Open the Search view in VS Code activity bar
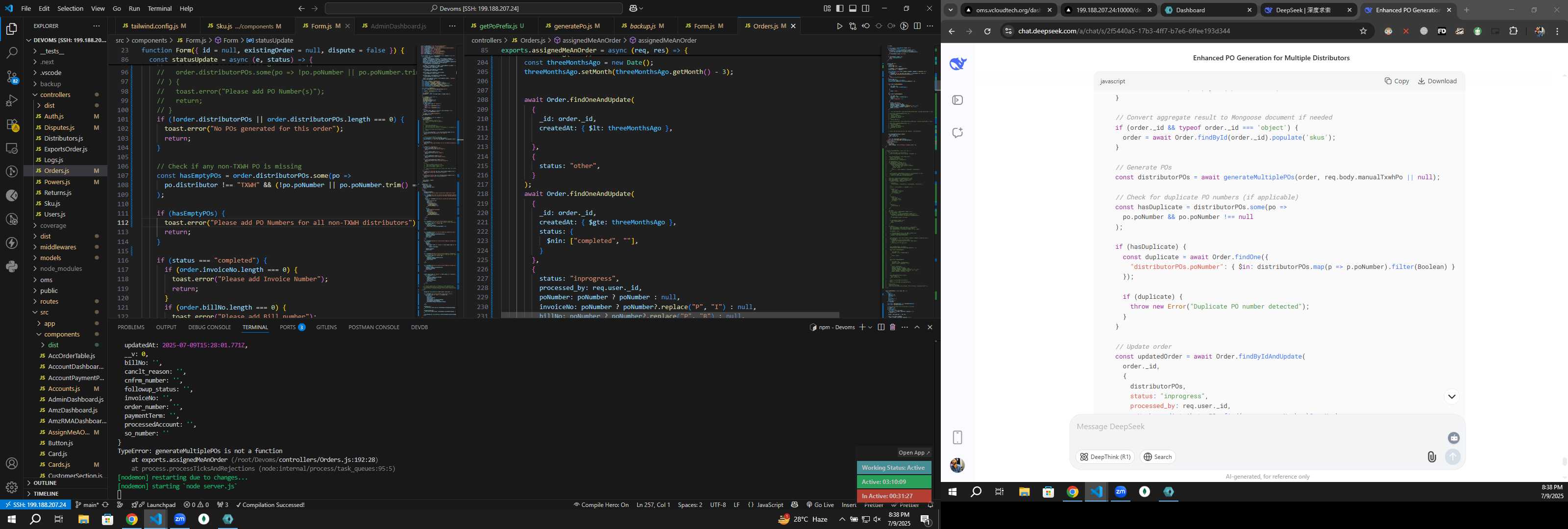The height and width of the screenshot is (529, 1568). [x=12, y=53]
